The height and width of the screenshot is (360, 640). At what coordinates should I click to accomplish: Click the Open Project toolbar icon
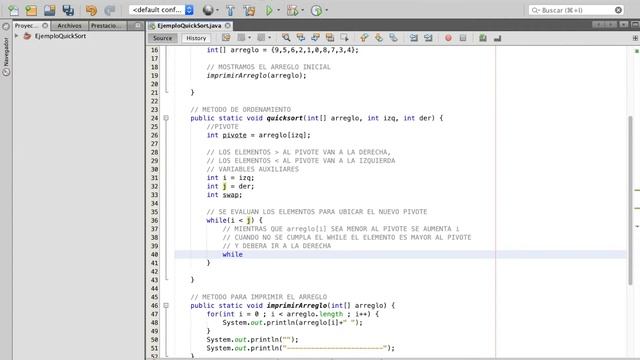(x=49, y=10)
